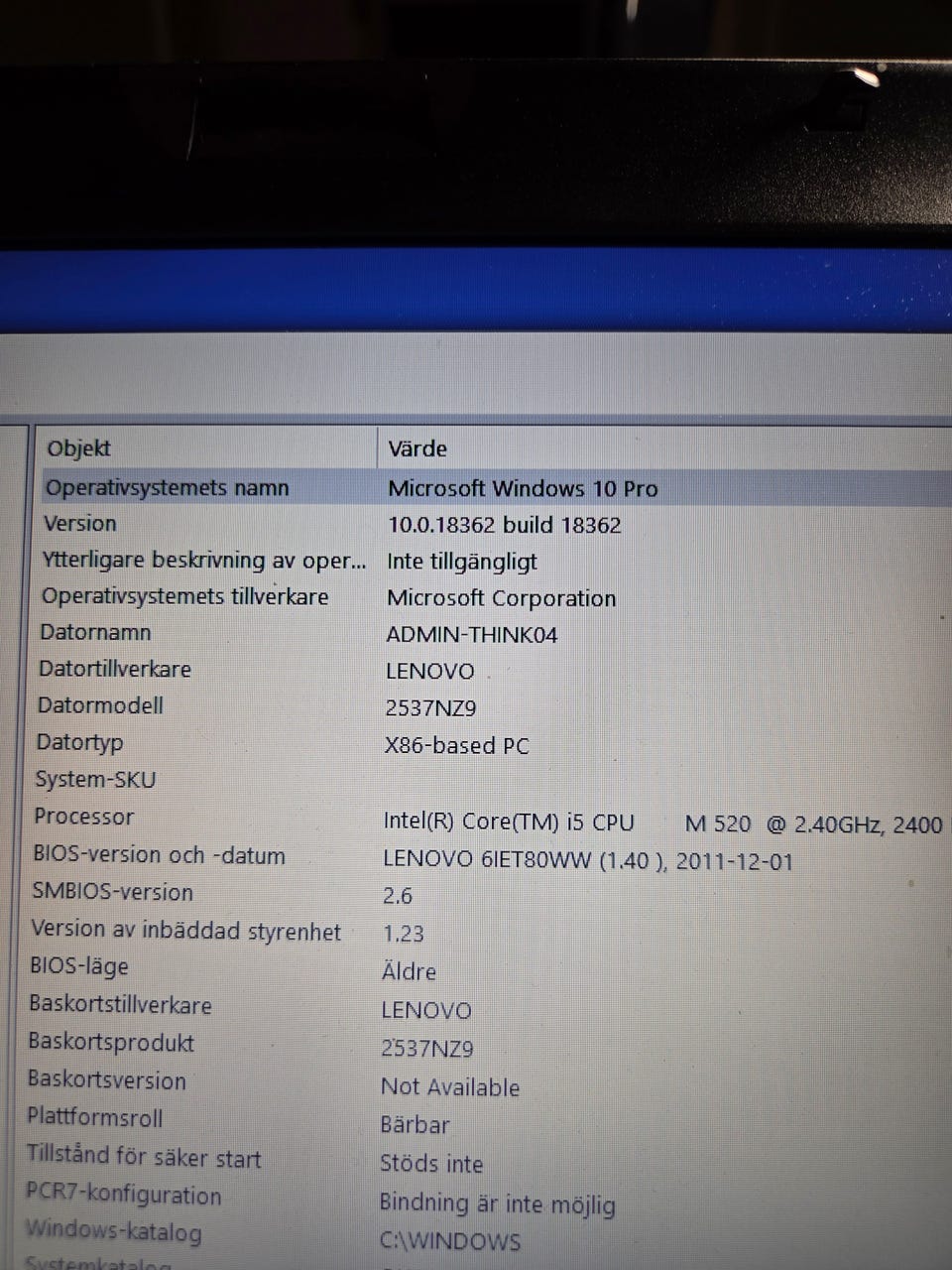Select the Microsoft Windows 10 Pro value
The width and height of the screenshot is (952, 1270).
pos(523,488)
